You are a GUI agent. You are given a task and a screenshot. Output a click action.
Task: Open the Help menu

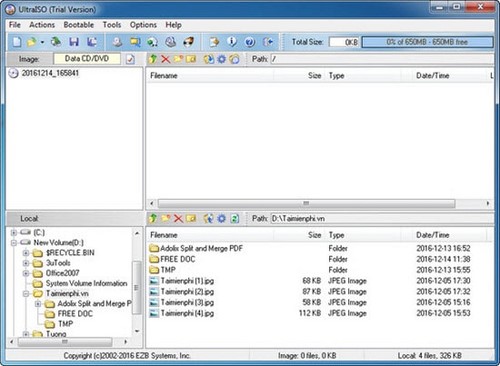coord(173,25)
